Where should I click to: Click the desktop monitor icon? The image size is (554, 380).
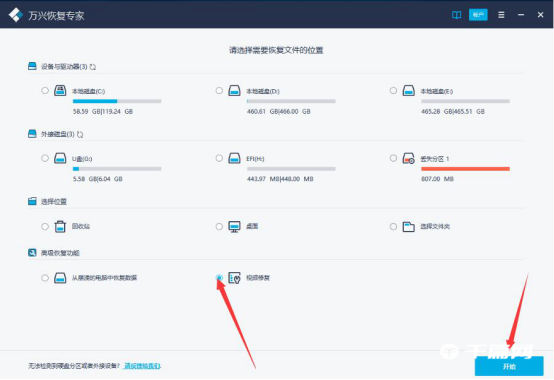(234, 226)
